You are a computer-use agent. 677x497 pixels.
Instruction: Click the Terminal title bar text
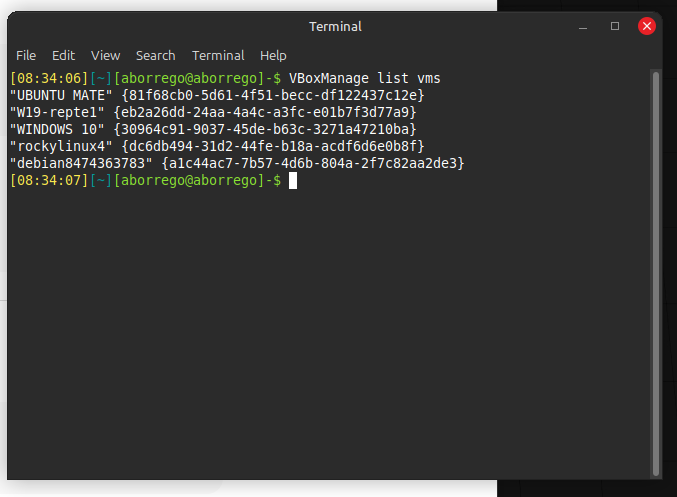(335, 26)
